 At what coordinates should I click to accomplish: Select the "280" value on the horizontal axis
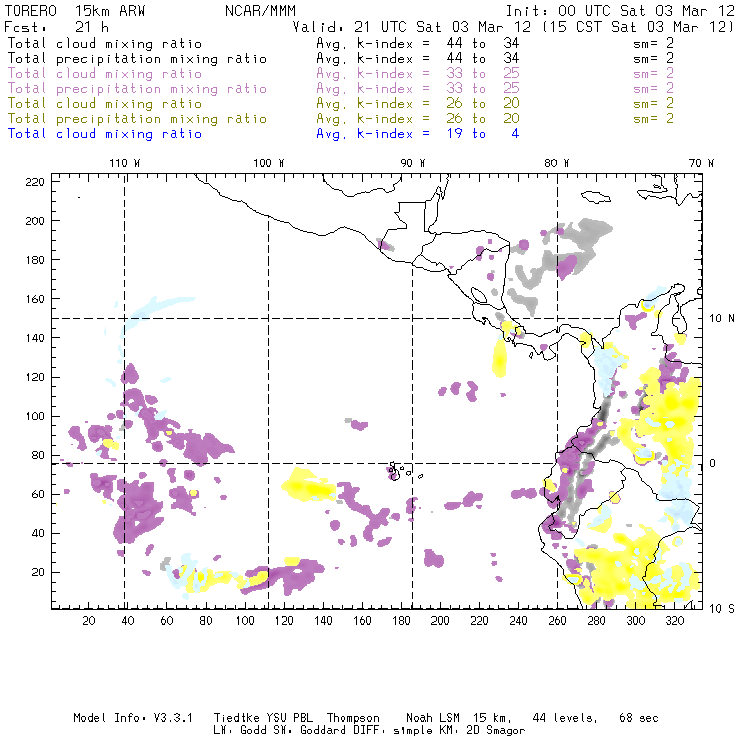pos(597,621)
